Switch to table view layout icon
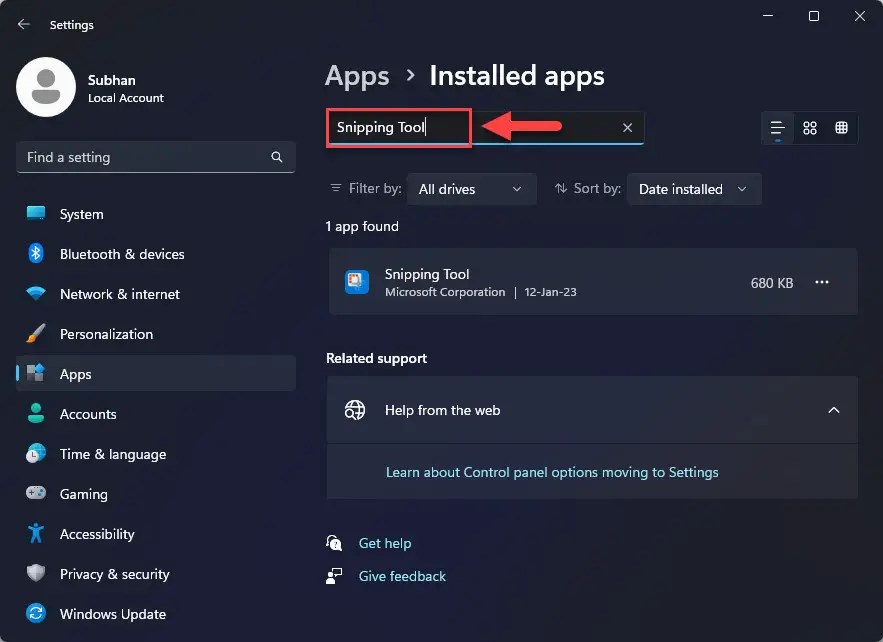883x642 pixels. click(x=841, y=128)
